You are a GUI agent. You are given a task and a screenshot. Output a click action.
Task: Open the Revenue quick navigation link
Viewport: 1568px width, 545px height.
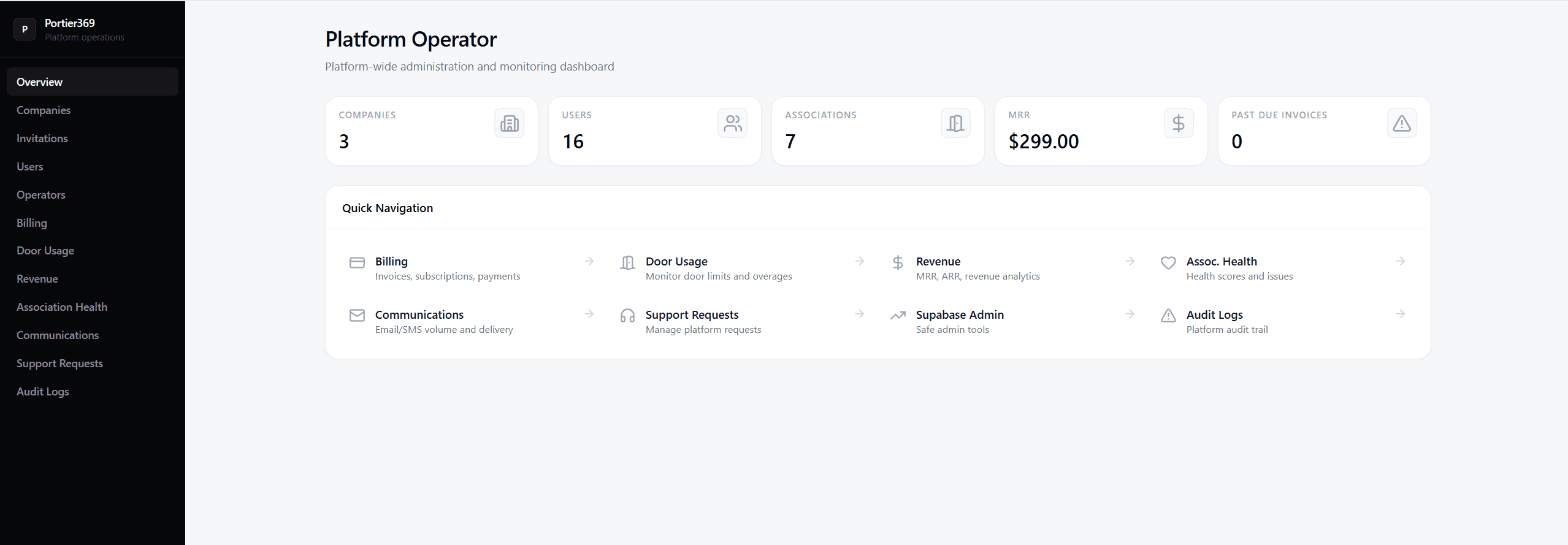pos(1013,268)
